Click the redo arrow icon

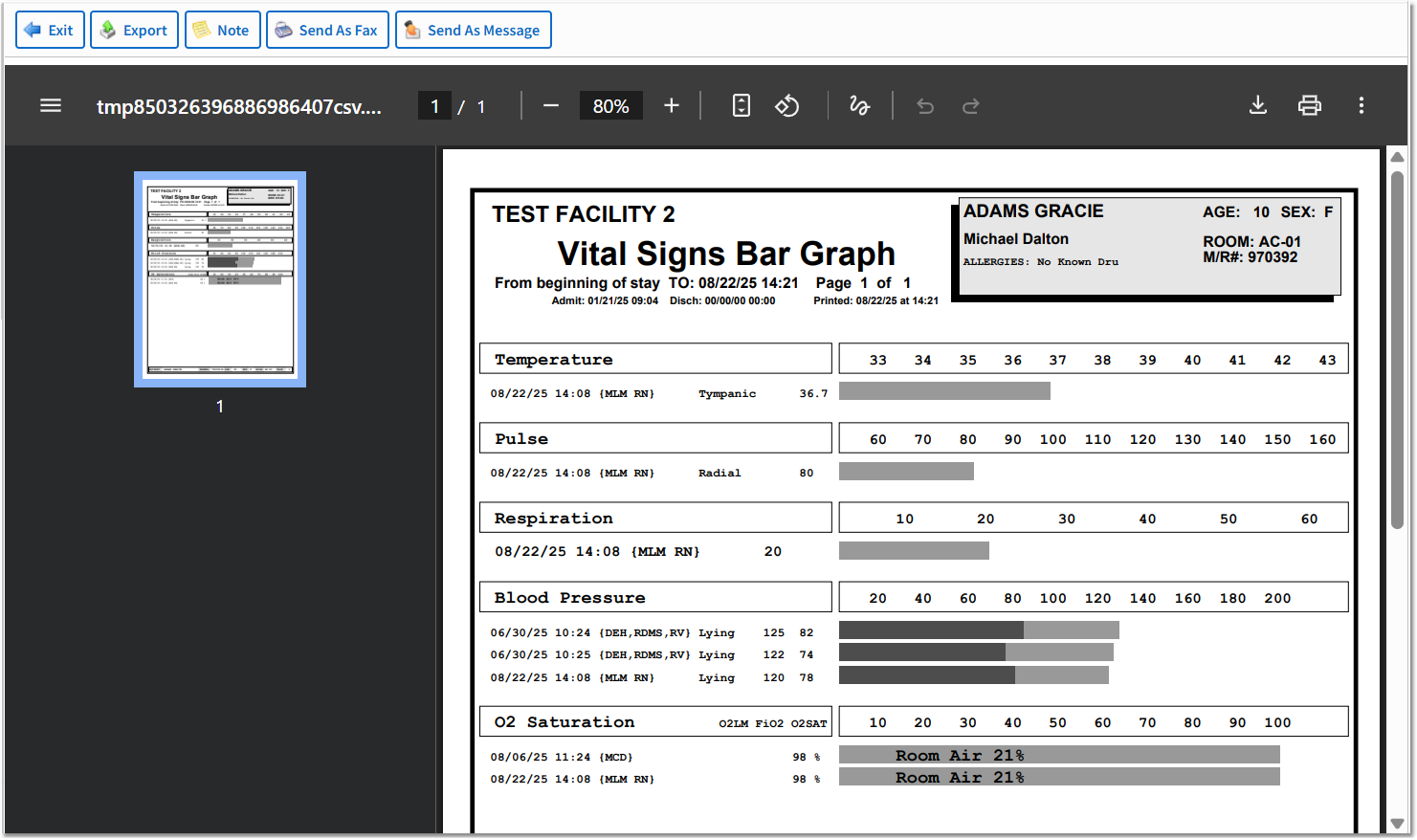coord(971,106)
